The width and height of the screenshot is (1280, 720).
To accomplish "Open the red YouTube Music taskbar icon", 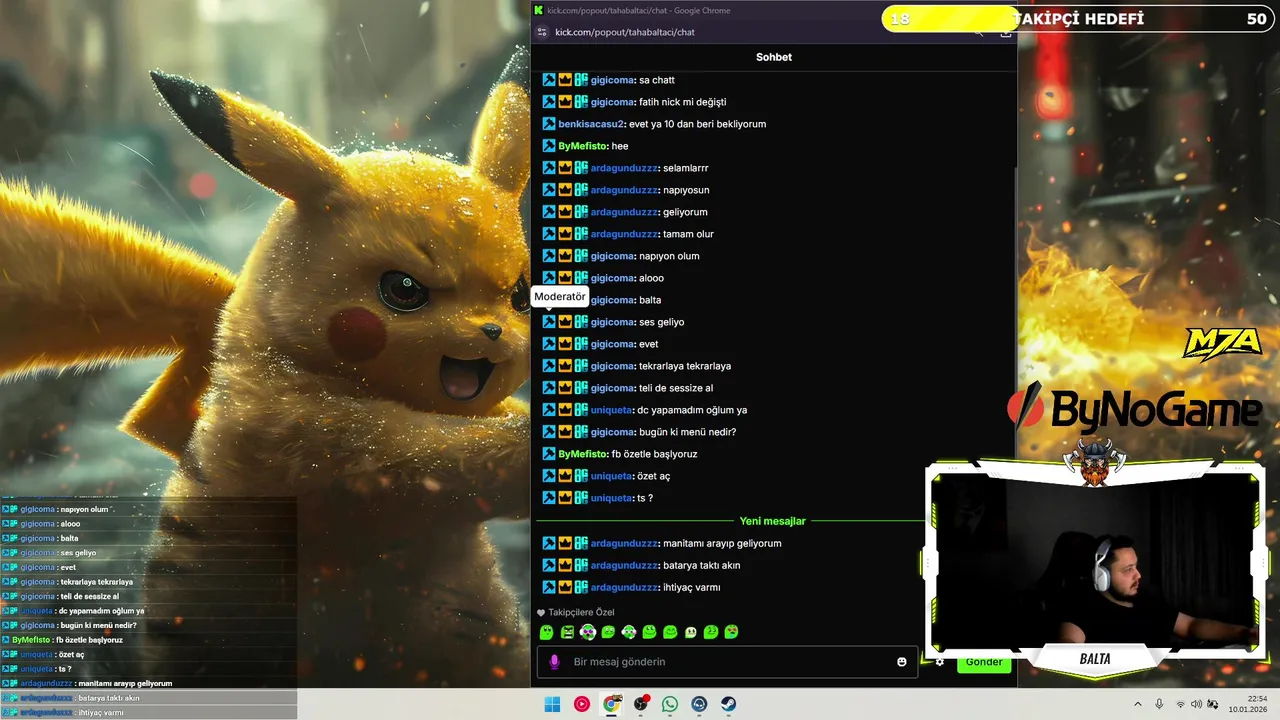I will pyautogui.click(x=582, y=704).
